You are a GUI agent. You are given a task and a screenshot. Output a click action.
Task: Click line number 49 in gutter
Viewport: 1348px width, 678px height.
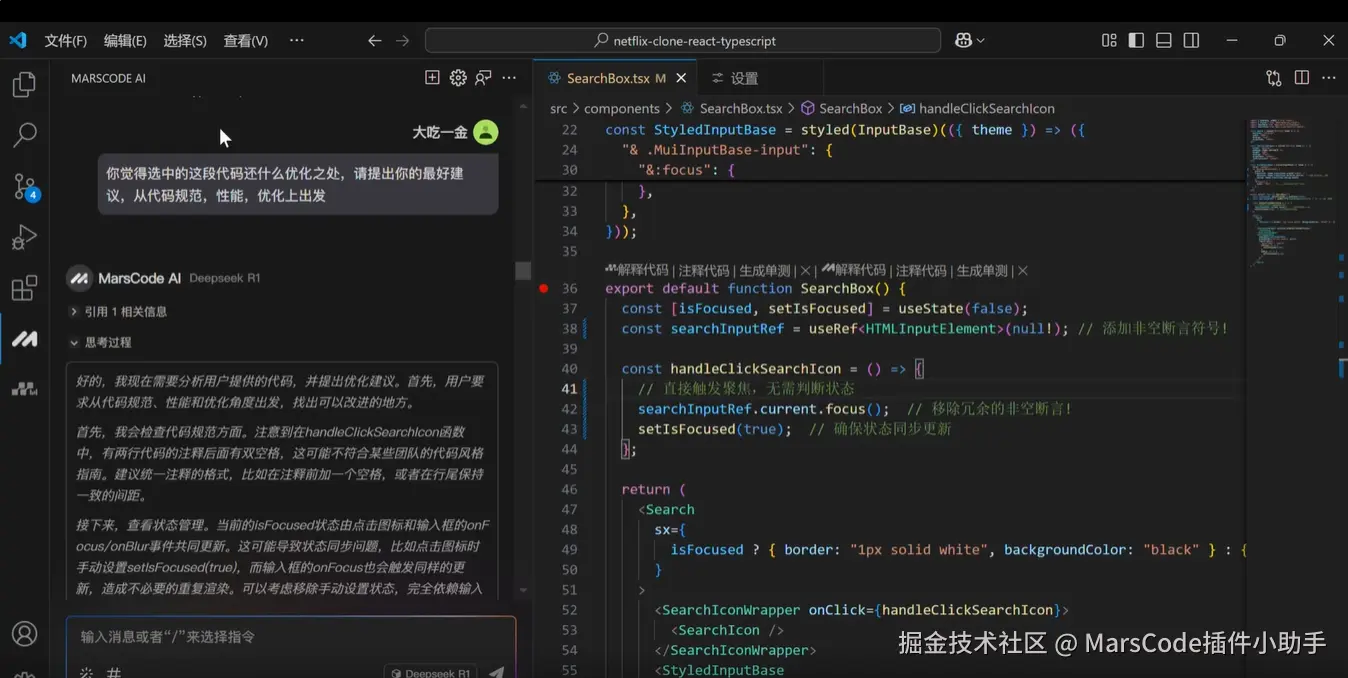point(570,550)
